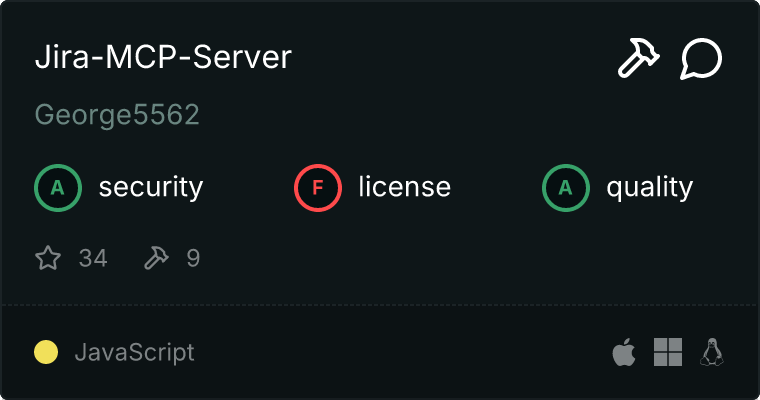The image size is (760, 400).
Task: Click the Apple macOS platform icon
Action: tap(623, 352)
